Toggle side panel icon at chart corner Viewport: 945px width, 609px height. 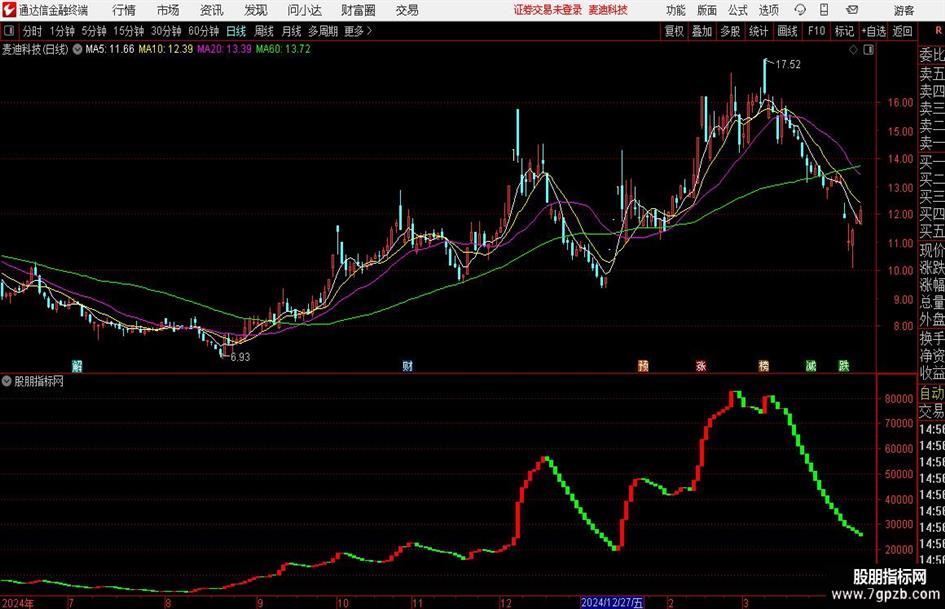pyautogui.click(x=868, y=50)
